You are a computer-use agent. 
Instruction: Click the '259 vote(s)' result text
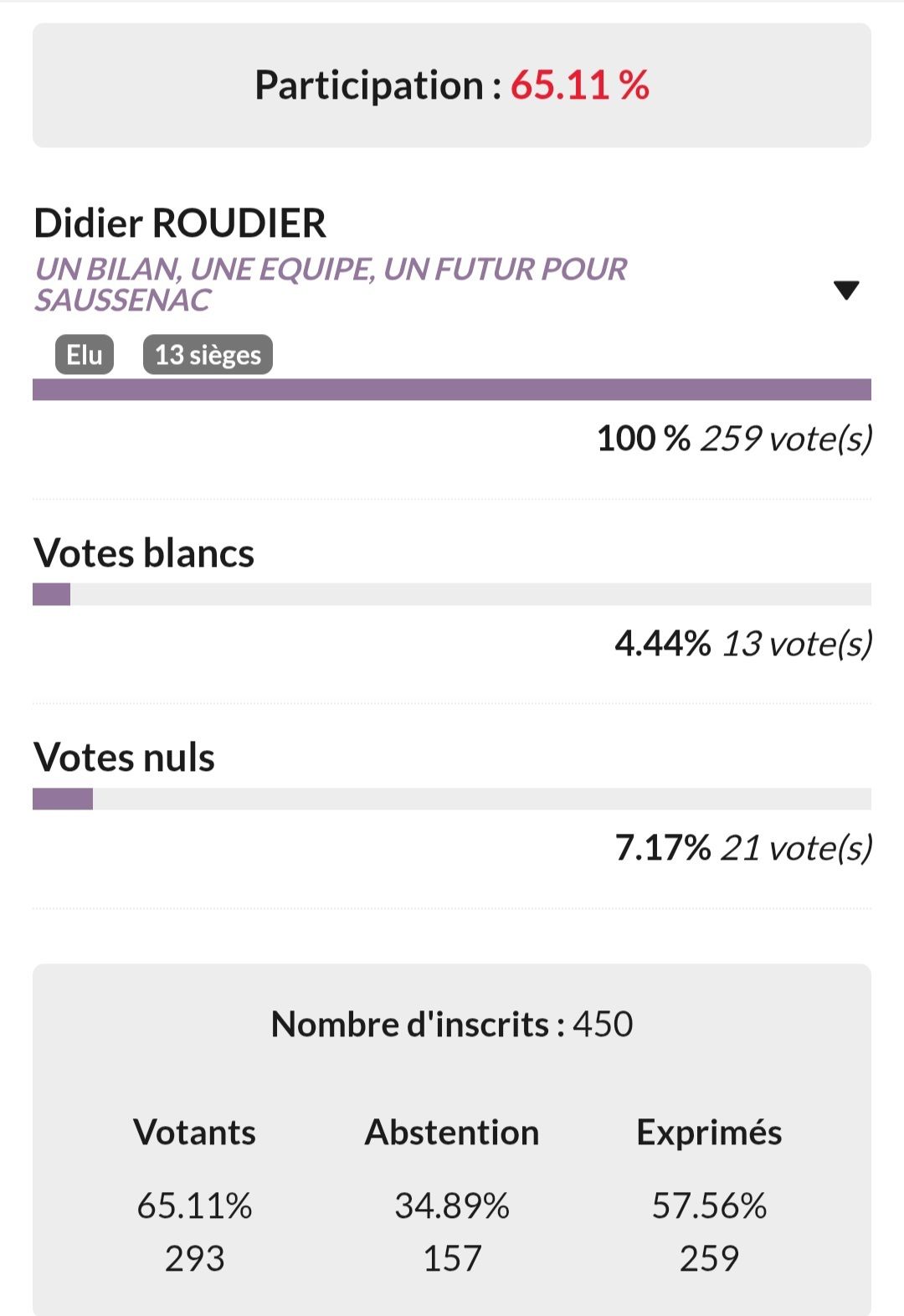[786, 439]
